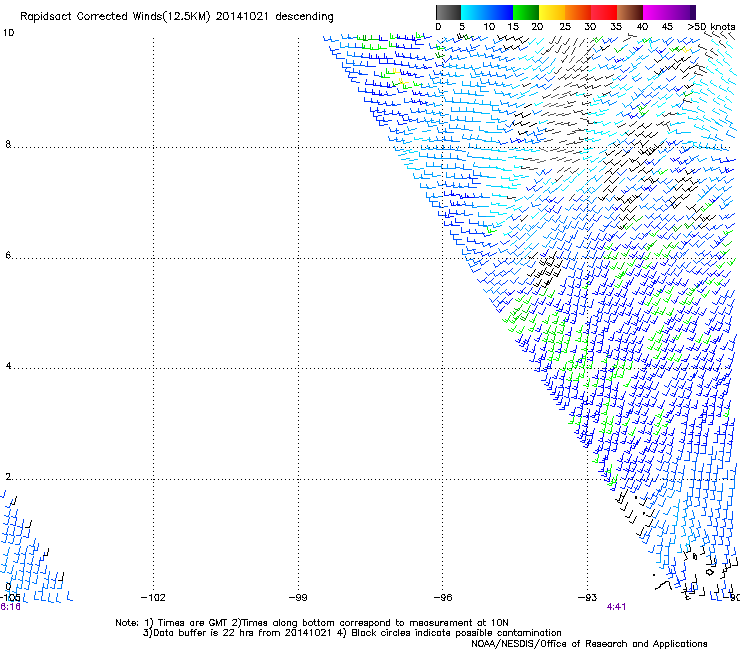The height and width of the screenshot is (650, 740).
Task: Click the '>50 knots' legend label
Action: 711,26
